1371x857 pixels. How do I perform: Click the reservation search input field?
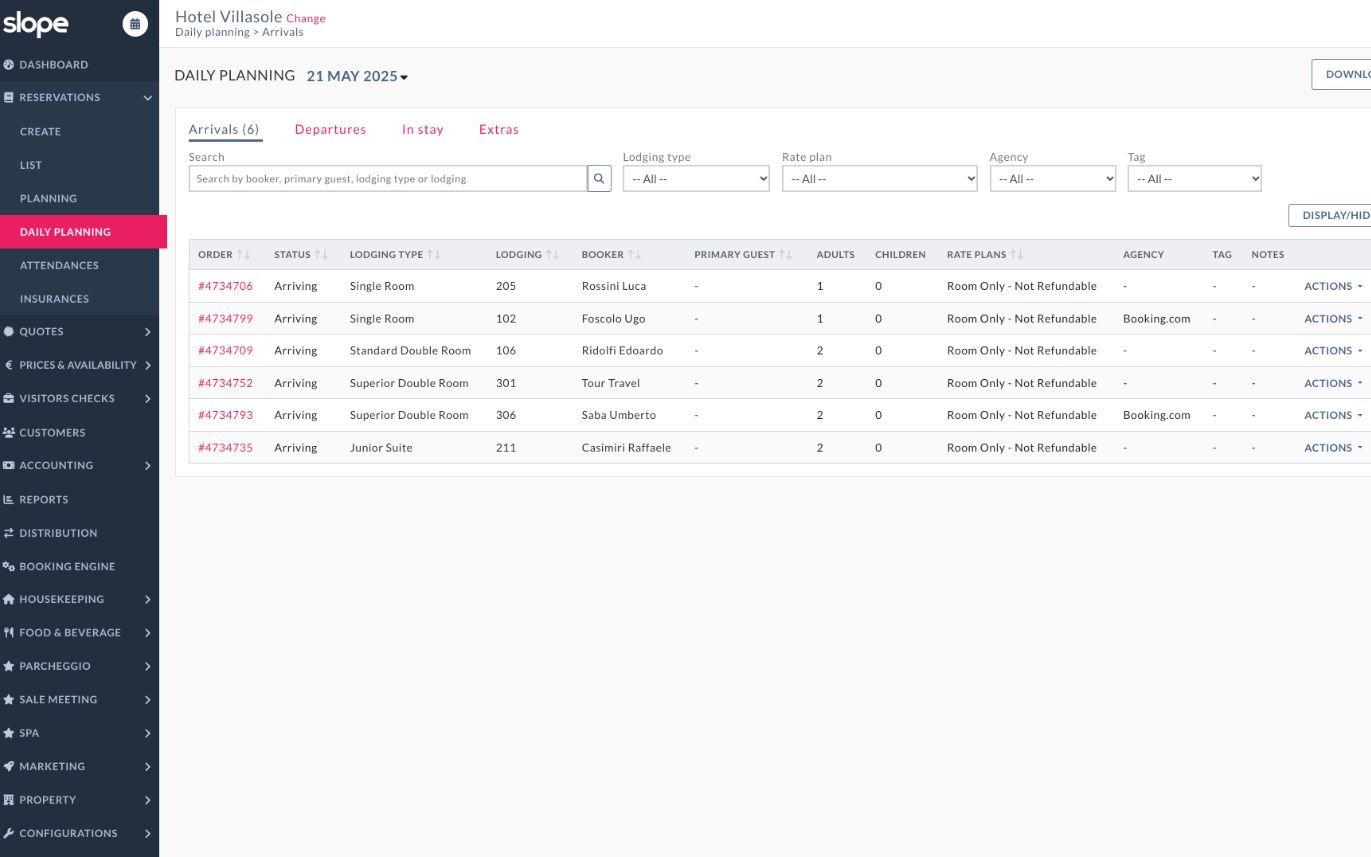coord(387,179)
